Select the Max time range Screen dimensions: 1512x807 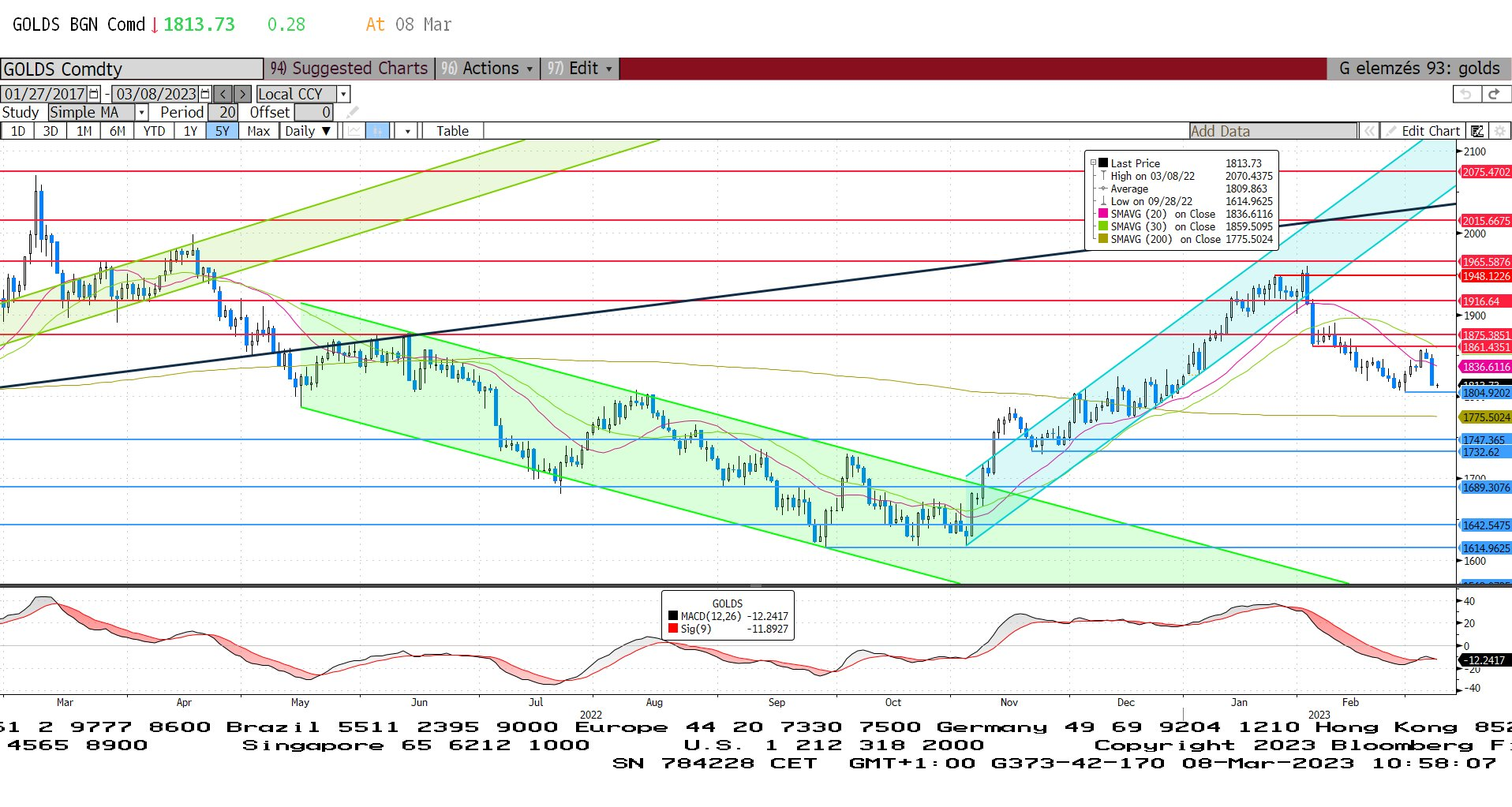point(258,131)
